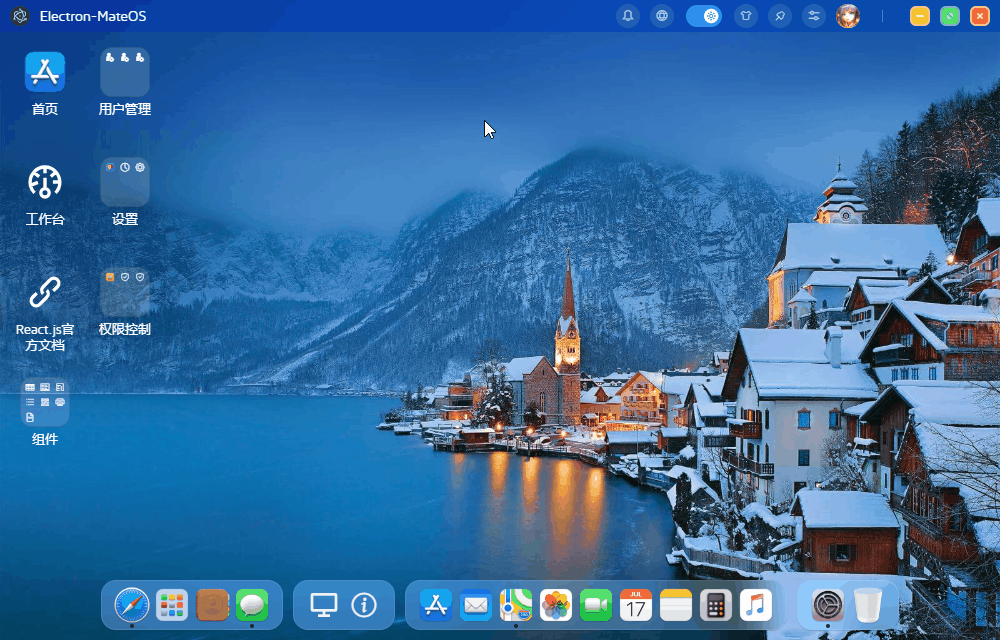Viewport: 1000px width, 640px height.
Task: Click the desktop monitor dock icon
Action: 324,605
